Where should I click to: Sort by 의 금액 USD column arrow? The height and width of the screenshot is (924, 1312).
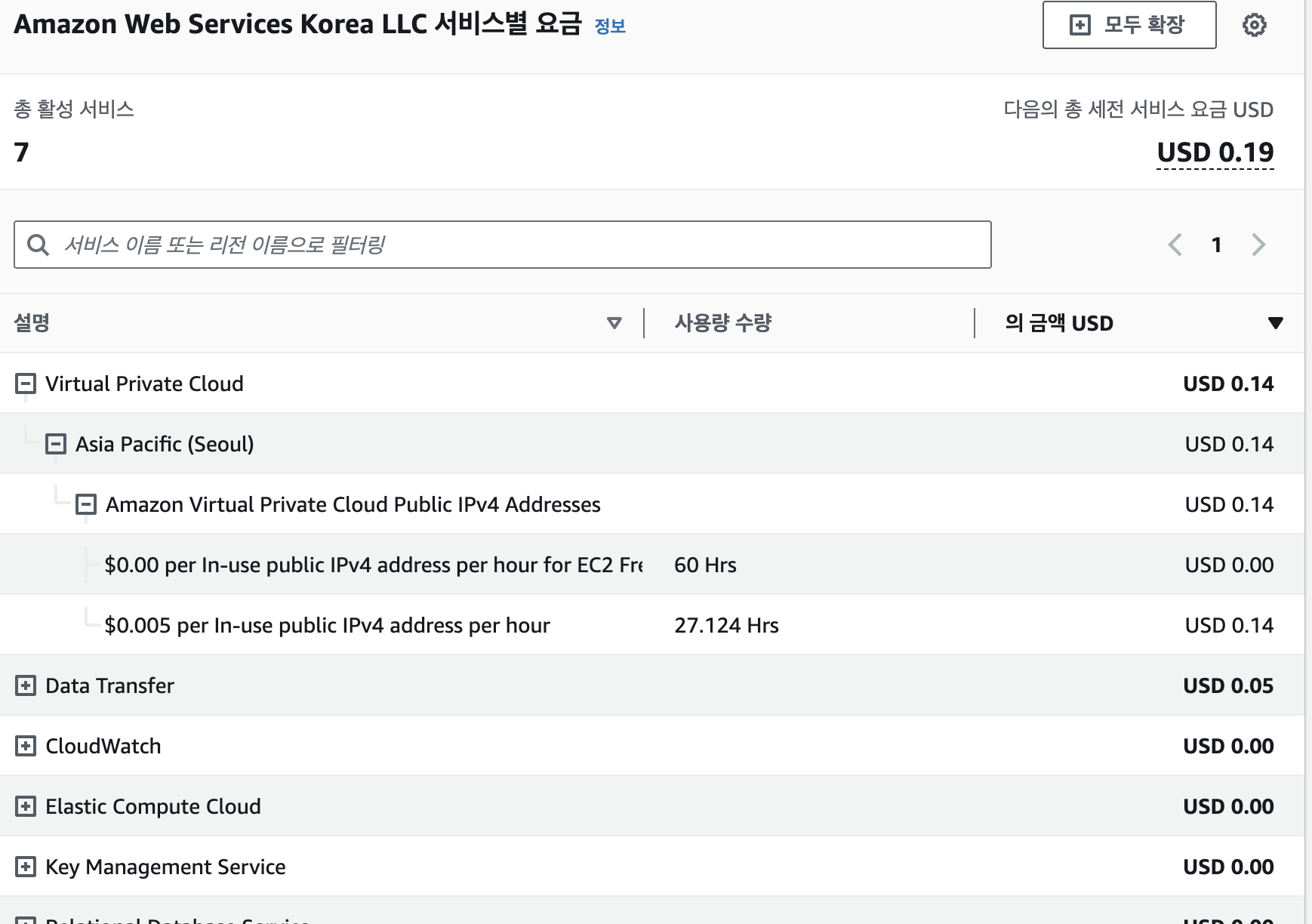pyautogui.click(x=1276, y=323)
